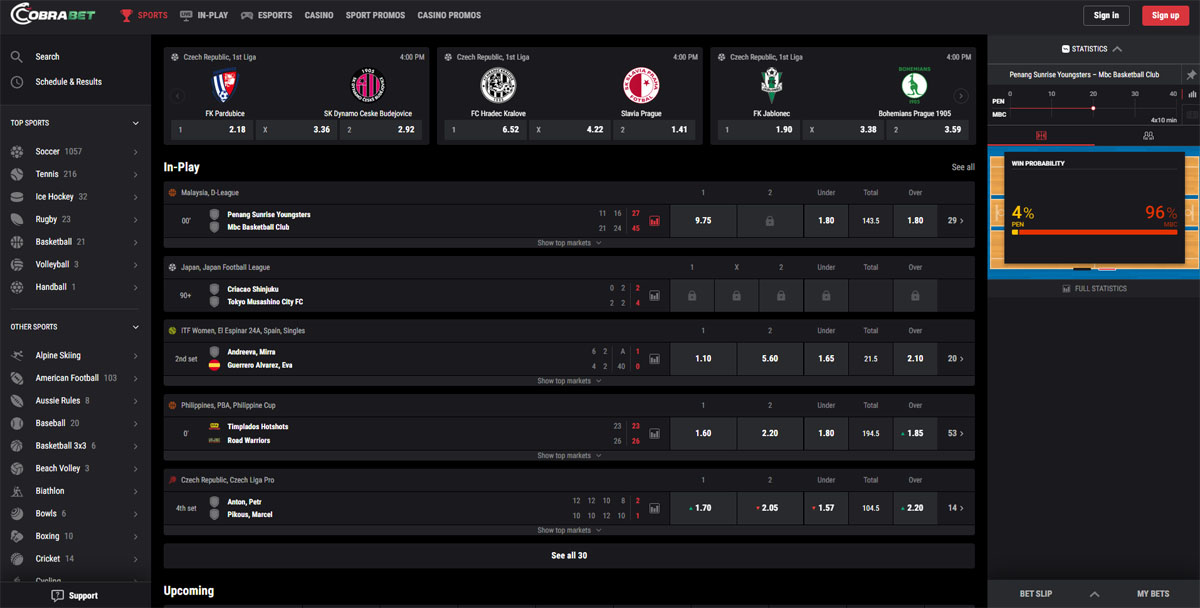Click See all 30 button
The image size is (1200, 608).
(569, 555)
